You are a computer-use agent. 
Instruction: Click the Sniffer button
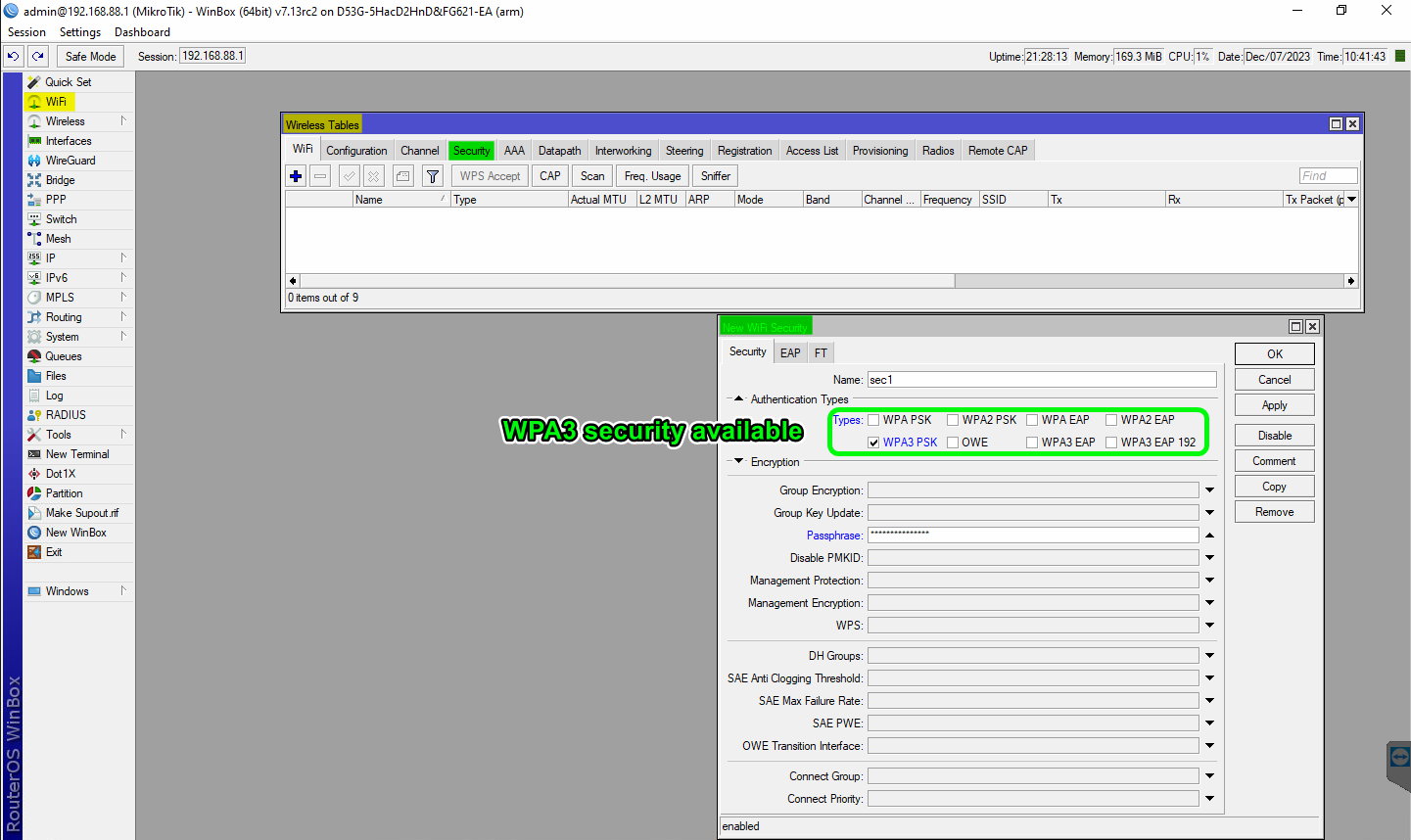pos(716,176)
